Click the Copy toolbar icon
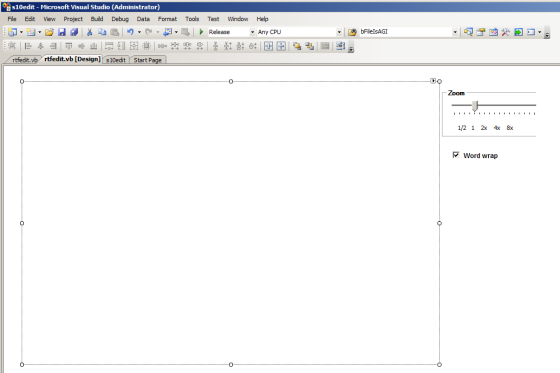 point(102,32)
